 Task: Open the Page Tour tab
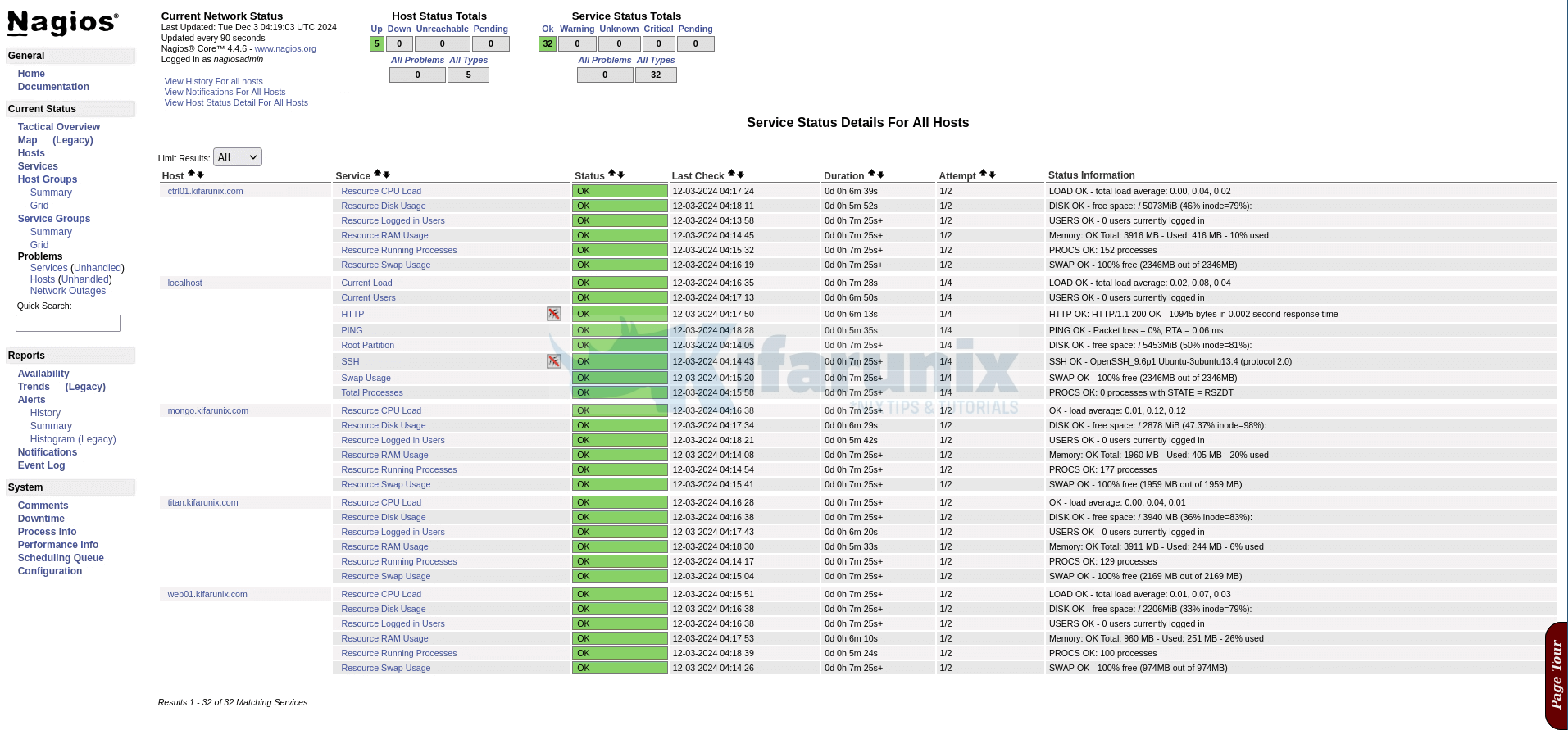tap(1556, 675)
